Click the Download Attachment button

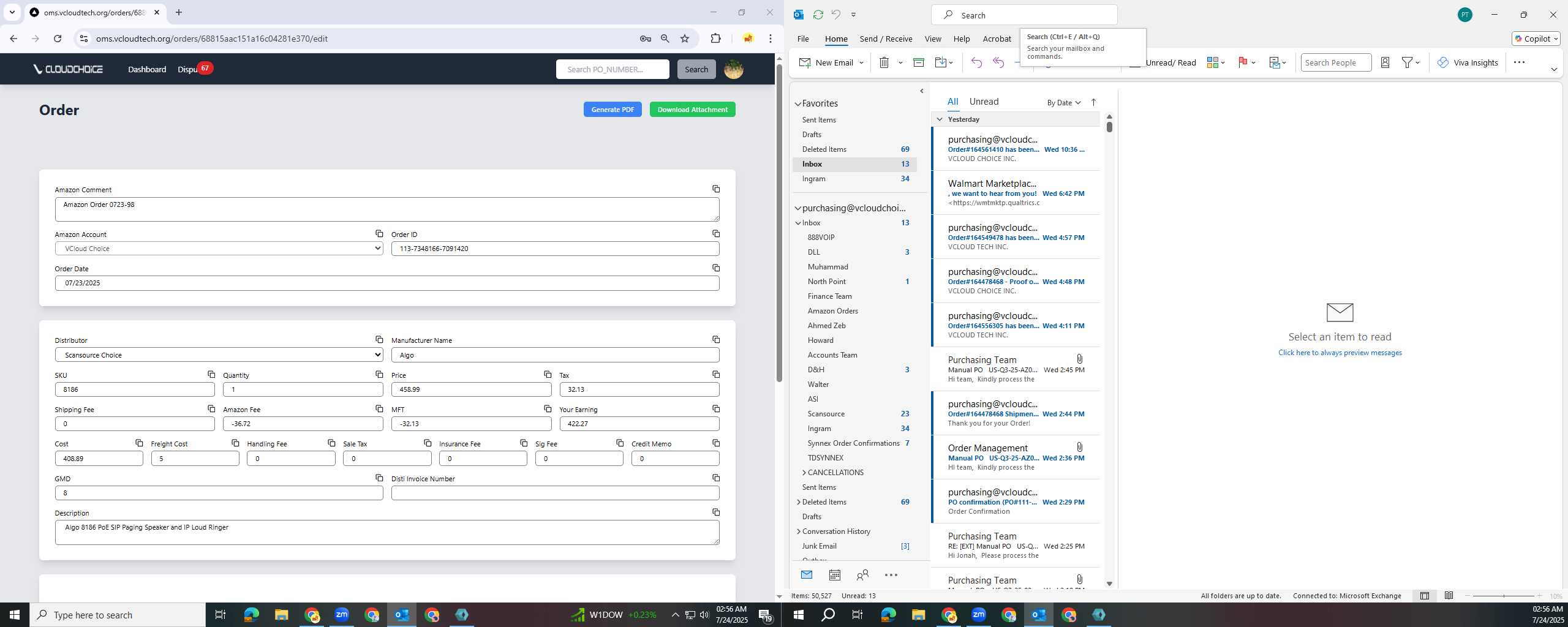tap(692, 110)
